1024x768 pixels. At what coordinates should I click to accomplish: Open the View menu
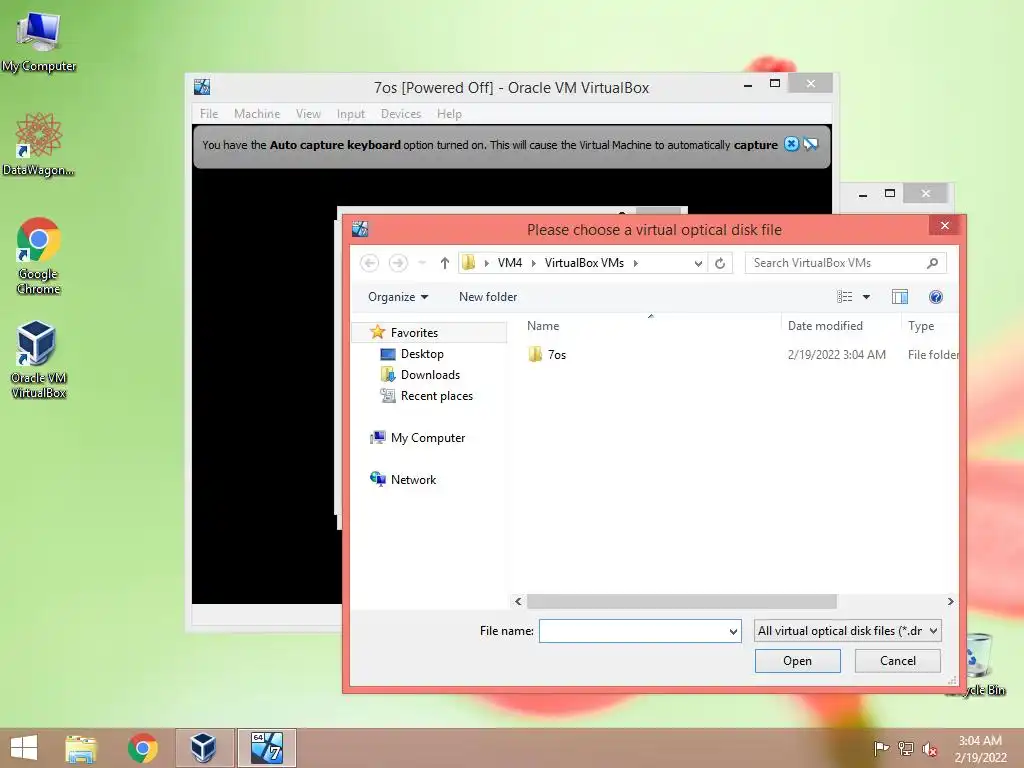308,114
